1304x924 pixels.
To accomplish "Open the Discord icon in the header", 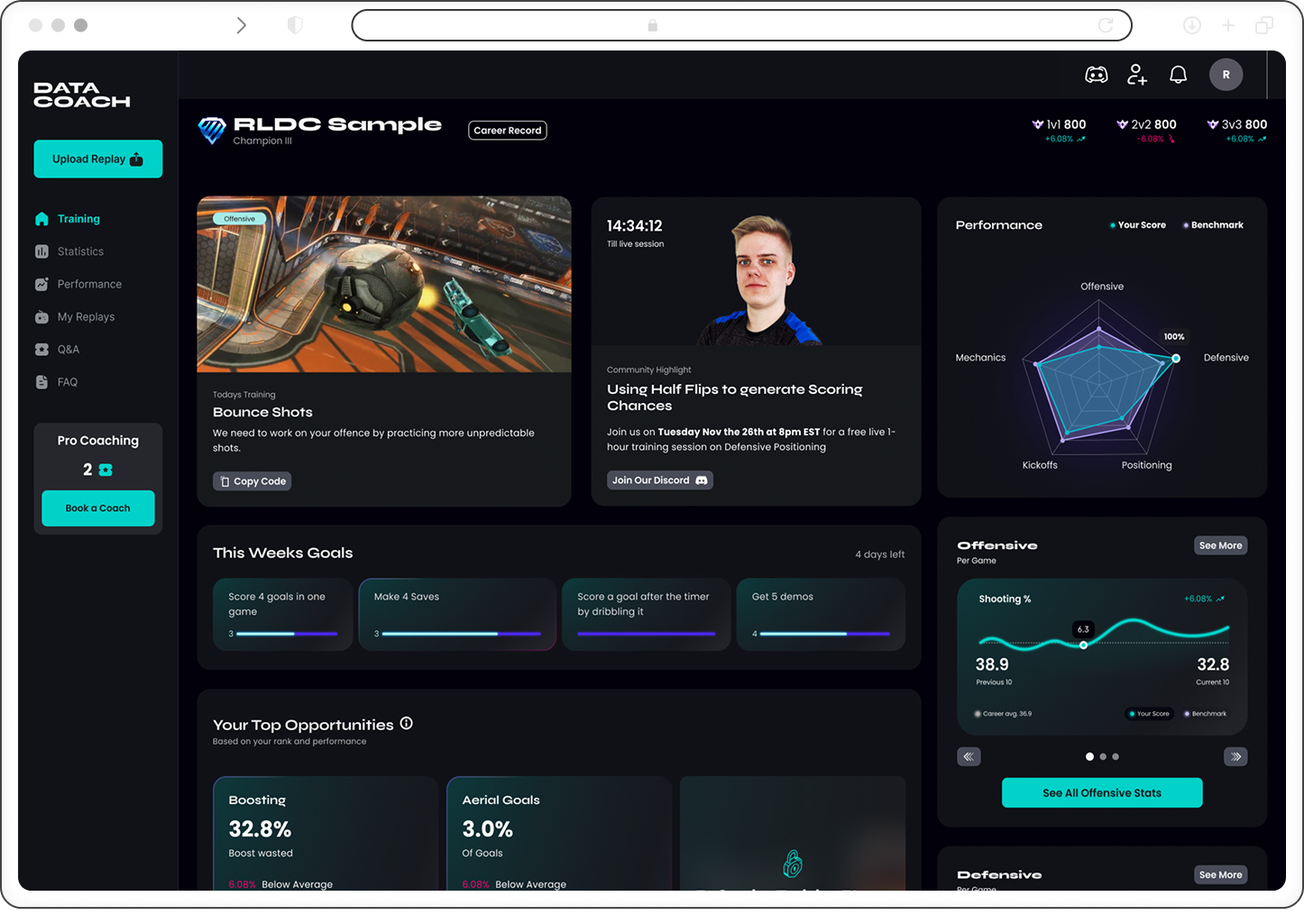I will (1097, 75).
